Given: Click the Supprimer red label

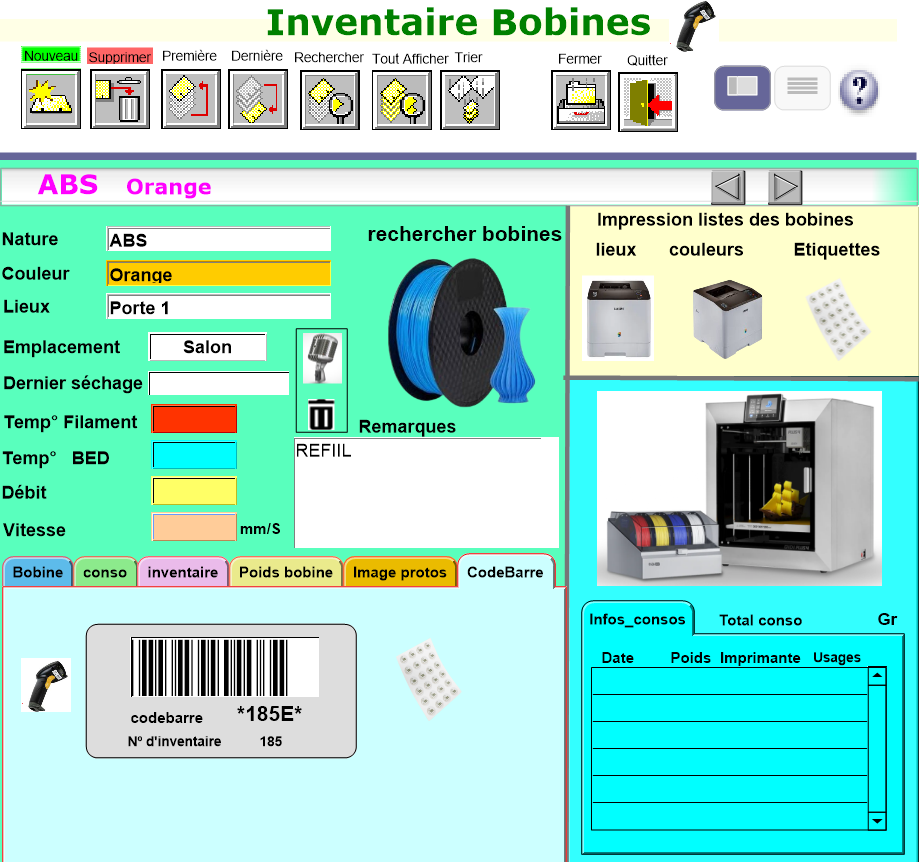Looking at the screenshot, I should pyautogui.click(x=120, y=56).
